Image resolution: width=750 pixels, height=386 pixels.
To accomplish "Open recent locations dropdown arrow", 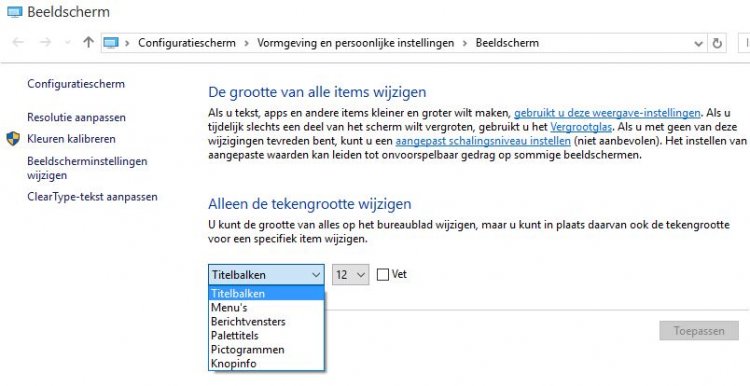I will (67, 43).
